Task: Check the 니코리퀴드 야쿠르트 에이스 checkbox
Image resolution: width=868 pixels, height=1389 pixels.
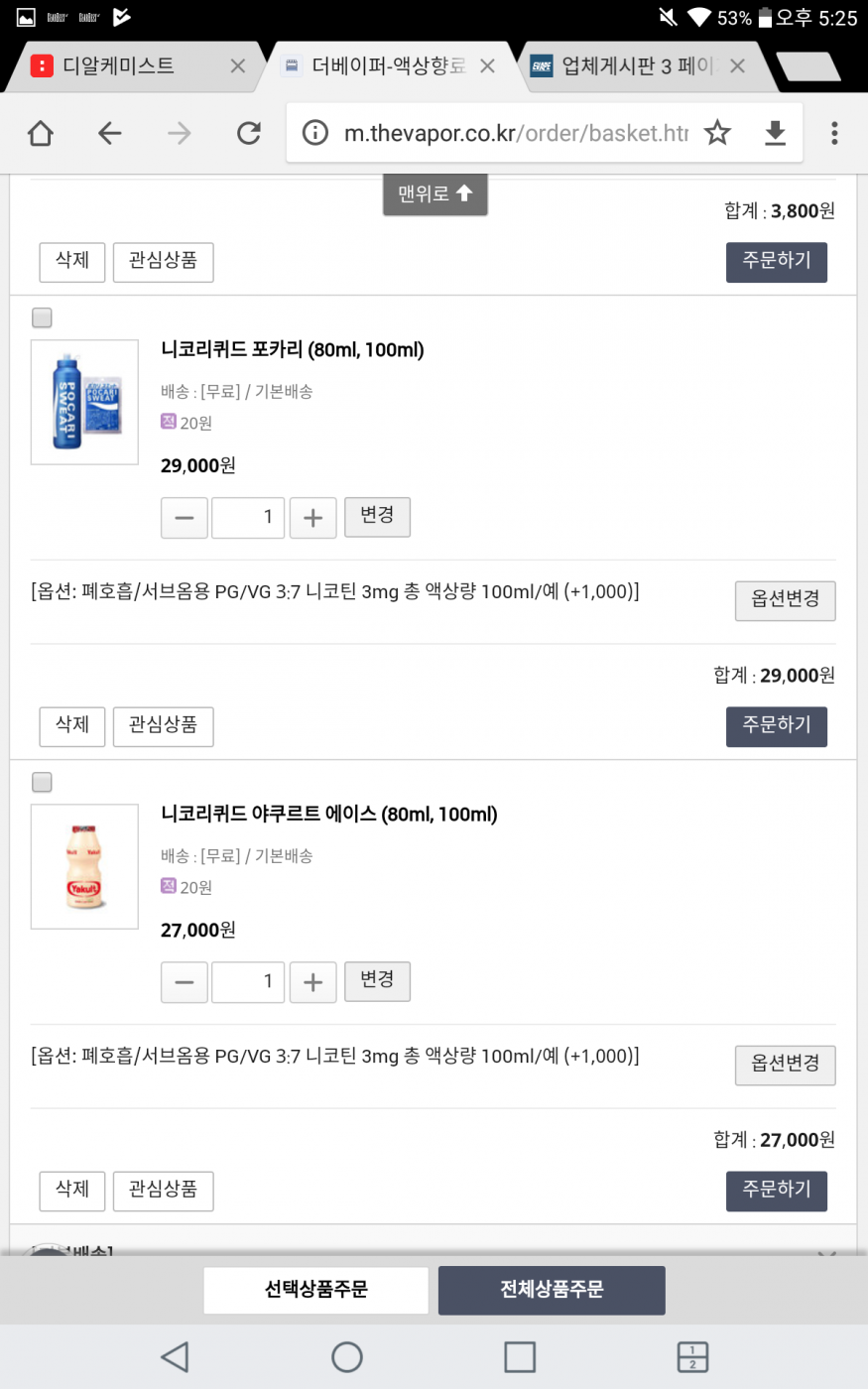Action: coord(42,782)
